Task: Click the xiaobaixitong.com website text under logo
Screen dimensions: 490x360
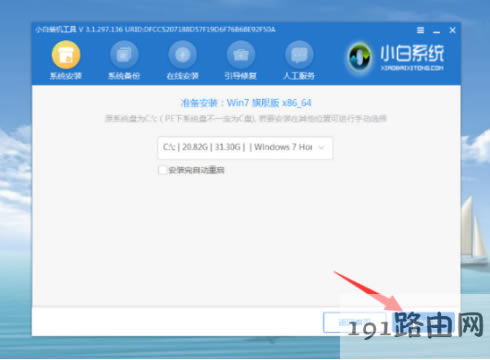Action: pyautogui.click(x=412, y=68)
